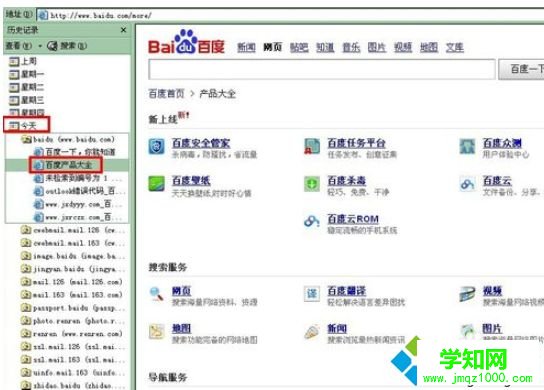Open the 地图 link in search services
The height and width of the screenshot is (390, 544).
click(x=181, y=329)
